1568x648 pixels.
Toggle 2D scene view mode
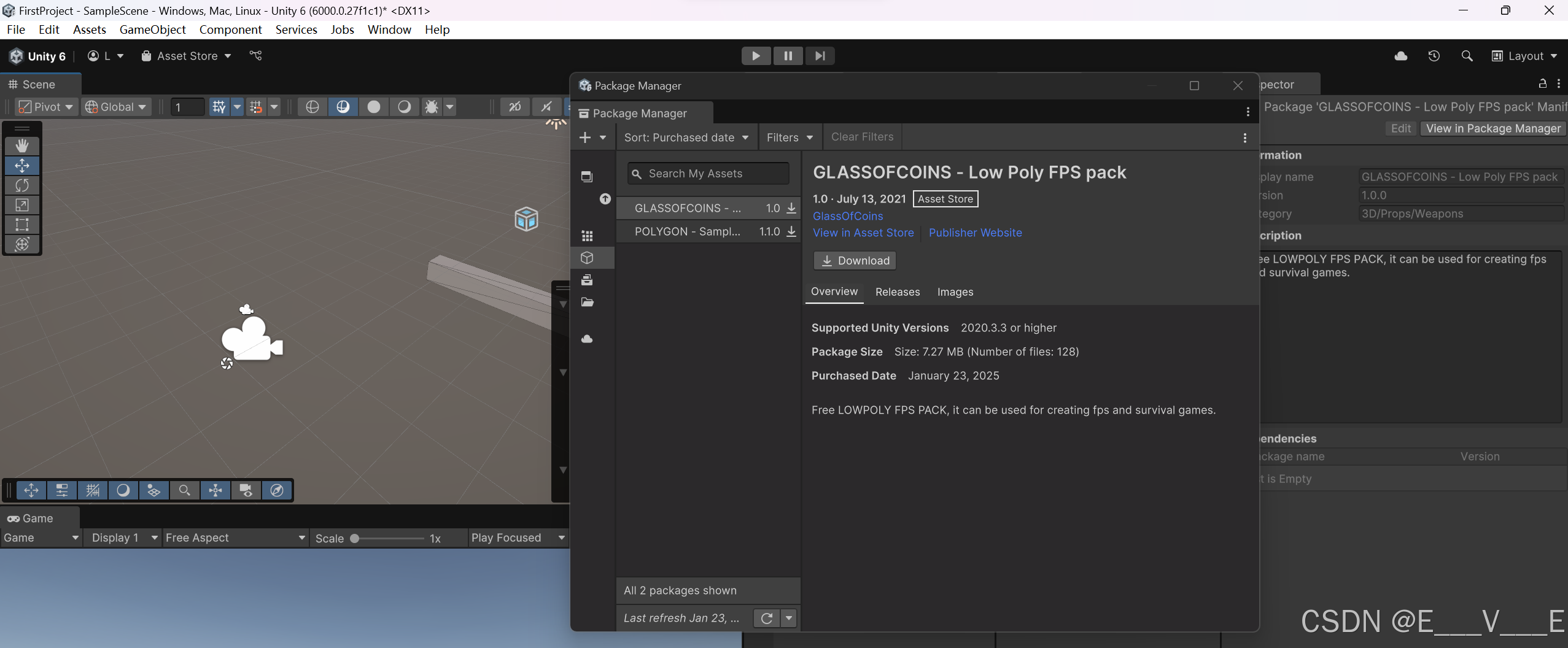coord(515,107)
